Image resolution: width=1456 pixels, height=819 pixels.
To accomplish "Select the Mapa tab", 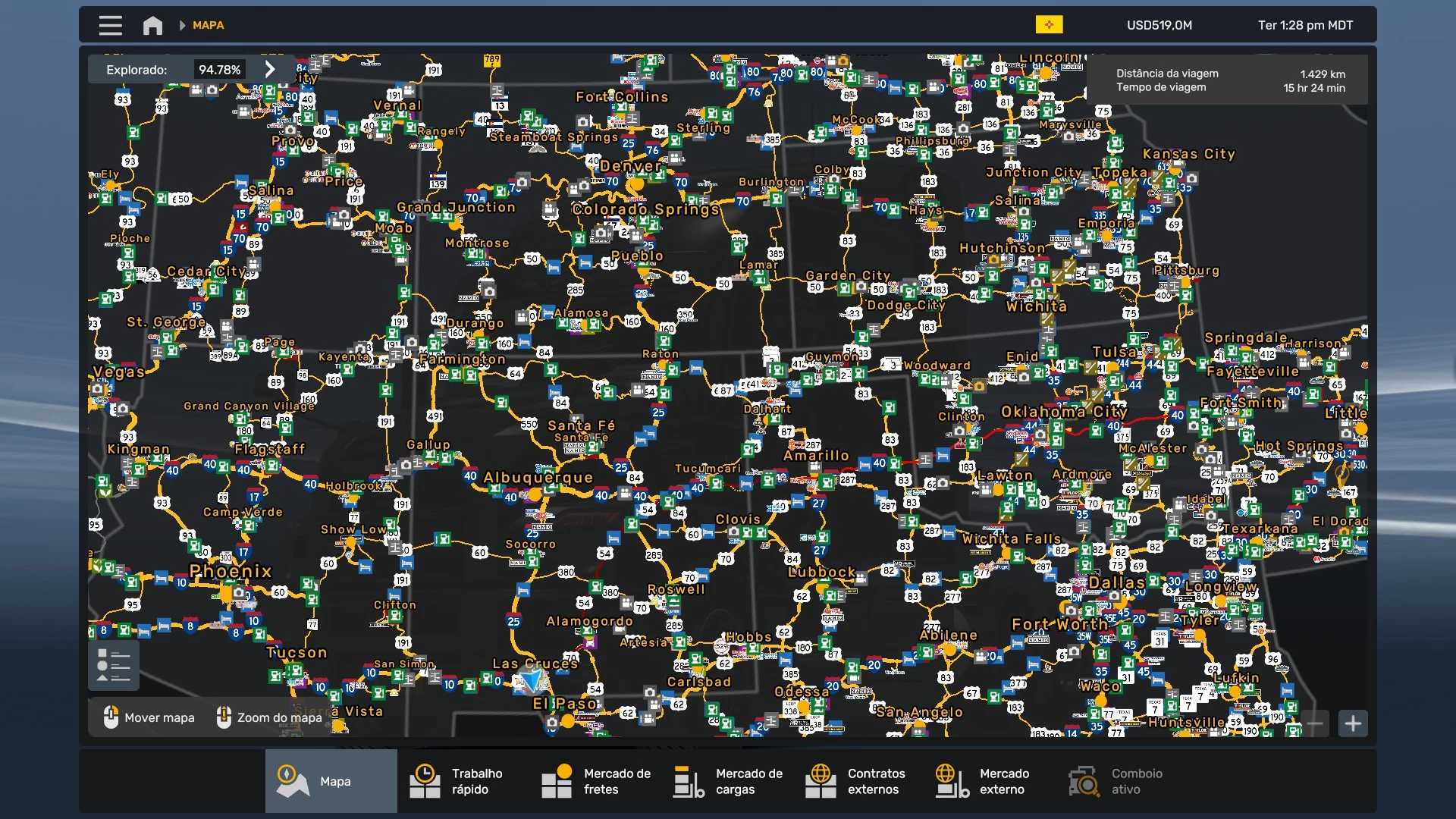I will (x=331, y=781).
